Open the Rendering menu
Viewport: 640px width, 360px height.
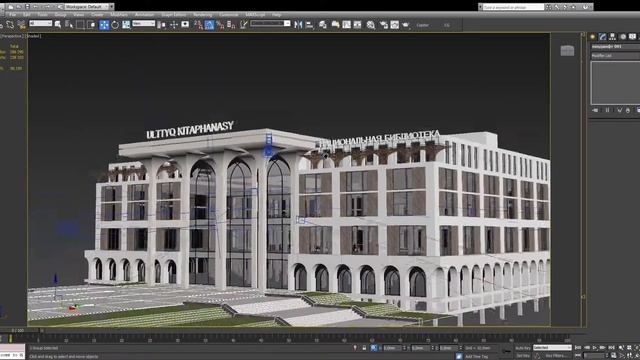[202, 15]
